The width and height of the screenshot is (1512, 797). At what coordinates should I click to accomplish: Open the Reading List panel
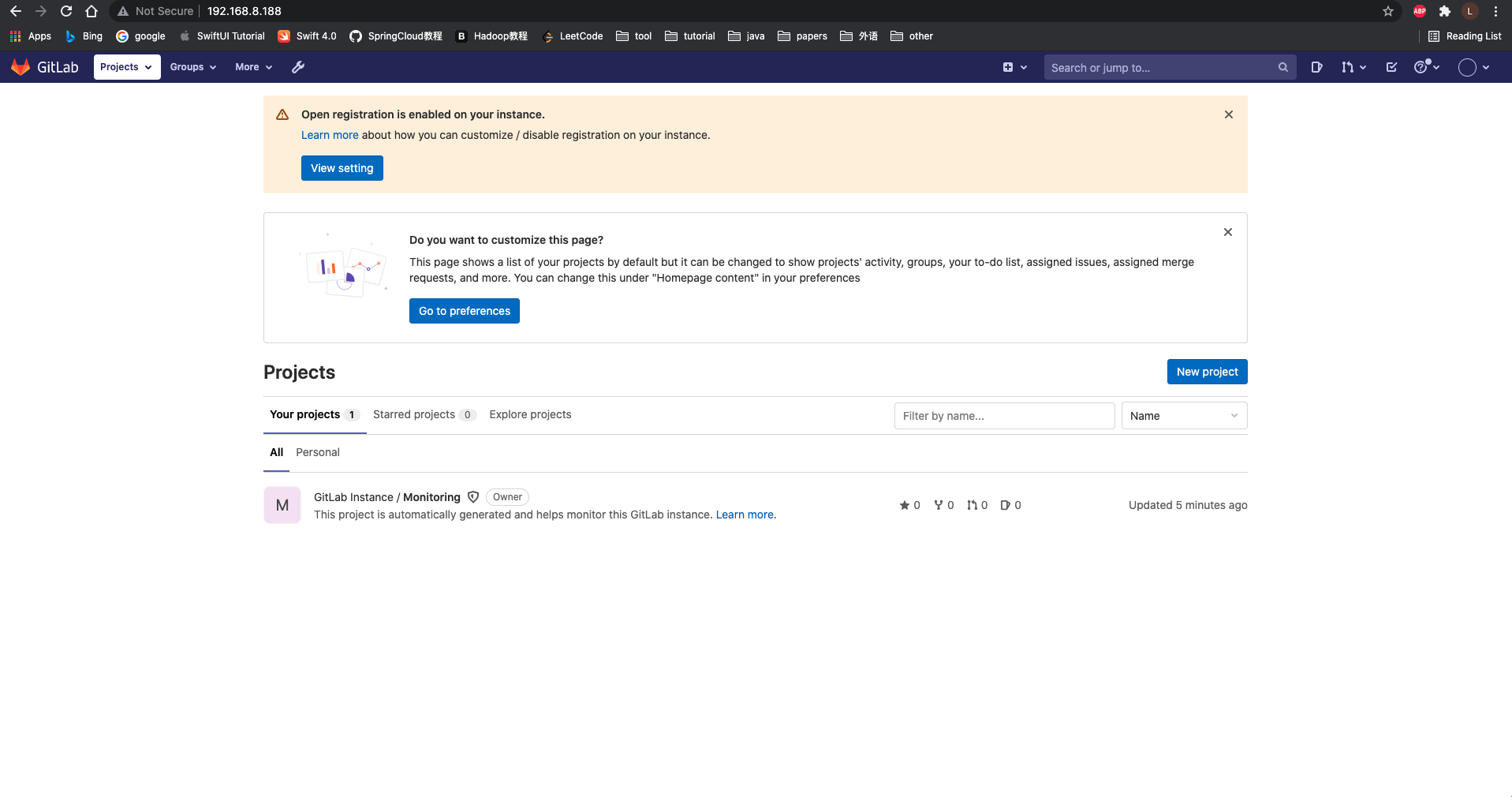tap(1465, 36)
